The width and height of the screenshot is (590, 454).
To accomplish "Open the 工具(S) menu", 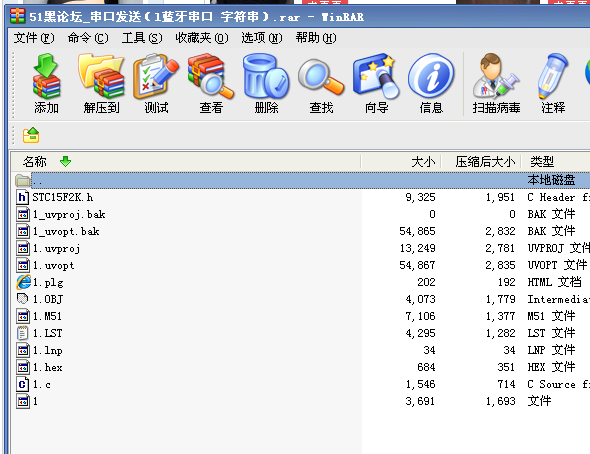I will pos(142,38).
